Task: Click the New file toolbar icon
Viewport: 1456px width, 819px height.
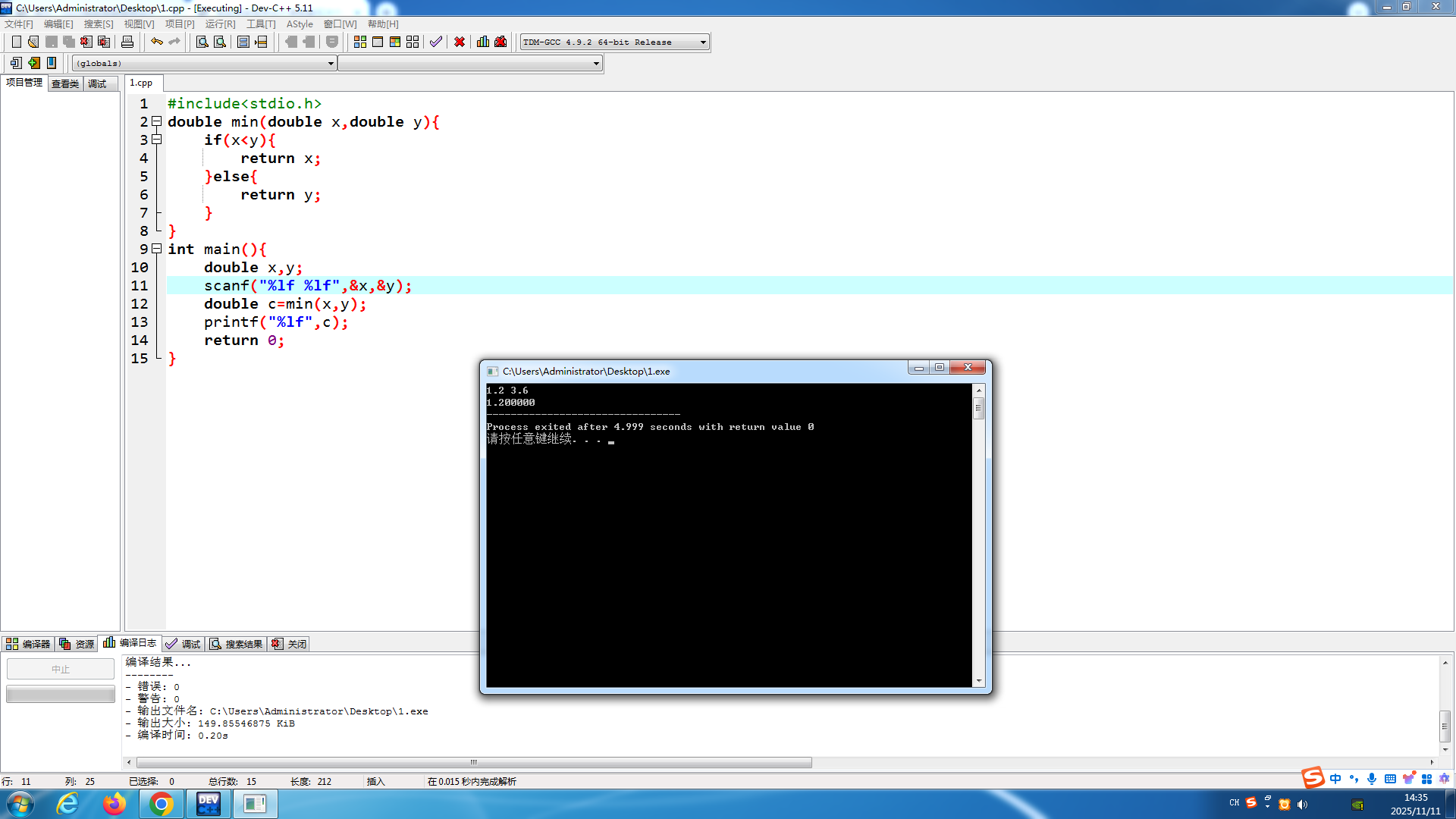Action: [16, 42]
